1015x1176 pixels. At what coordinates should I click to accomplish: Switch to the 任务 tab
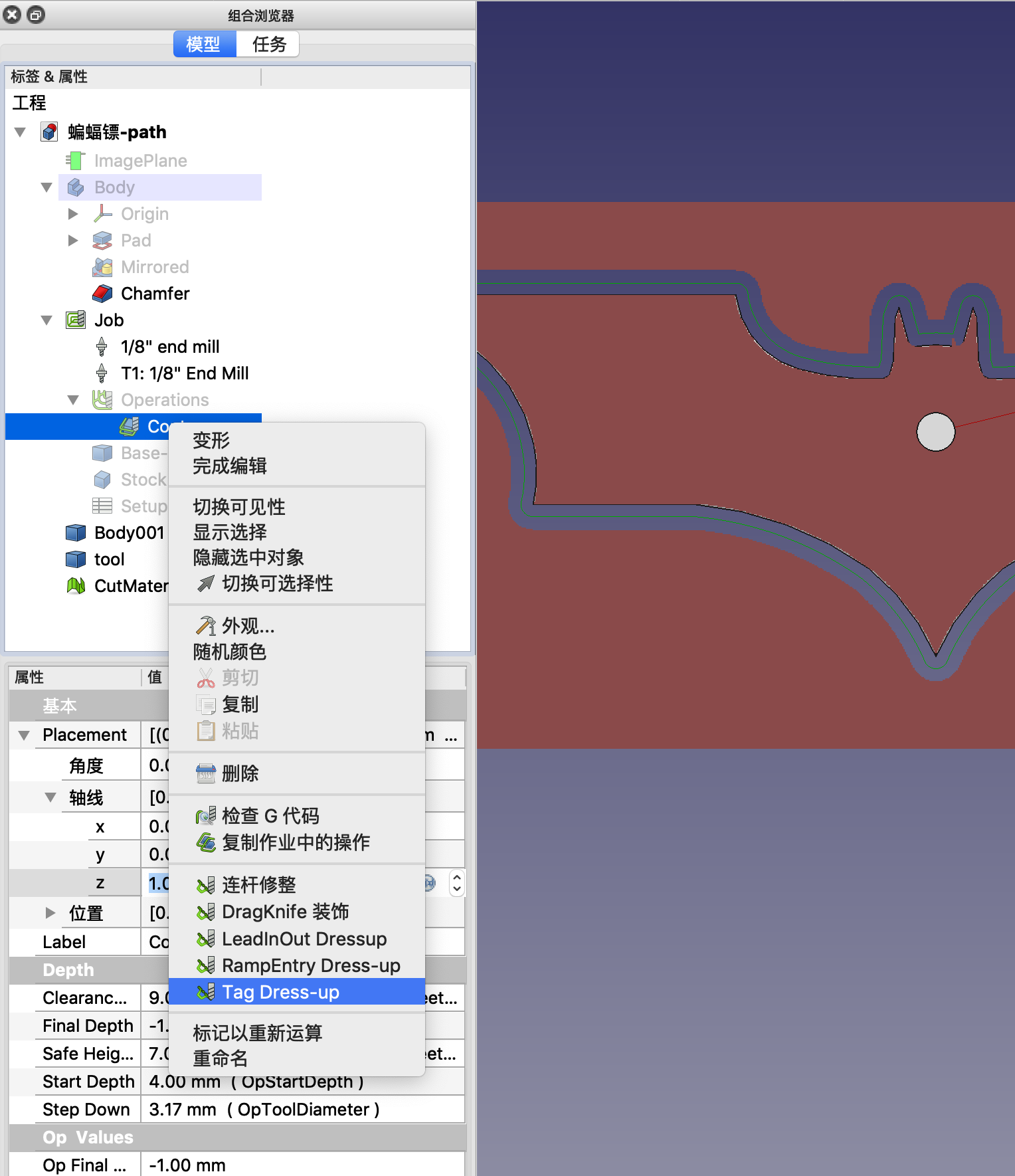point(268,44)
